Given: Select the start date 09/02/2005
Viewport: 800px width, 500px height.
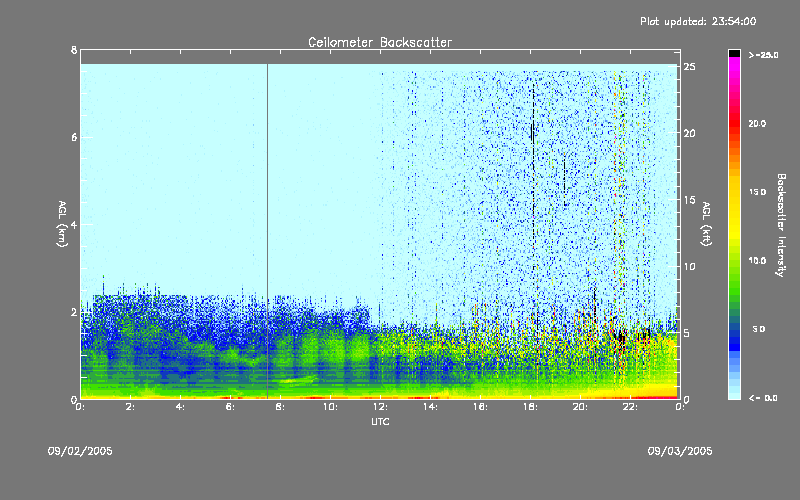Looking at the screenshot, I should click(80, 451).
